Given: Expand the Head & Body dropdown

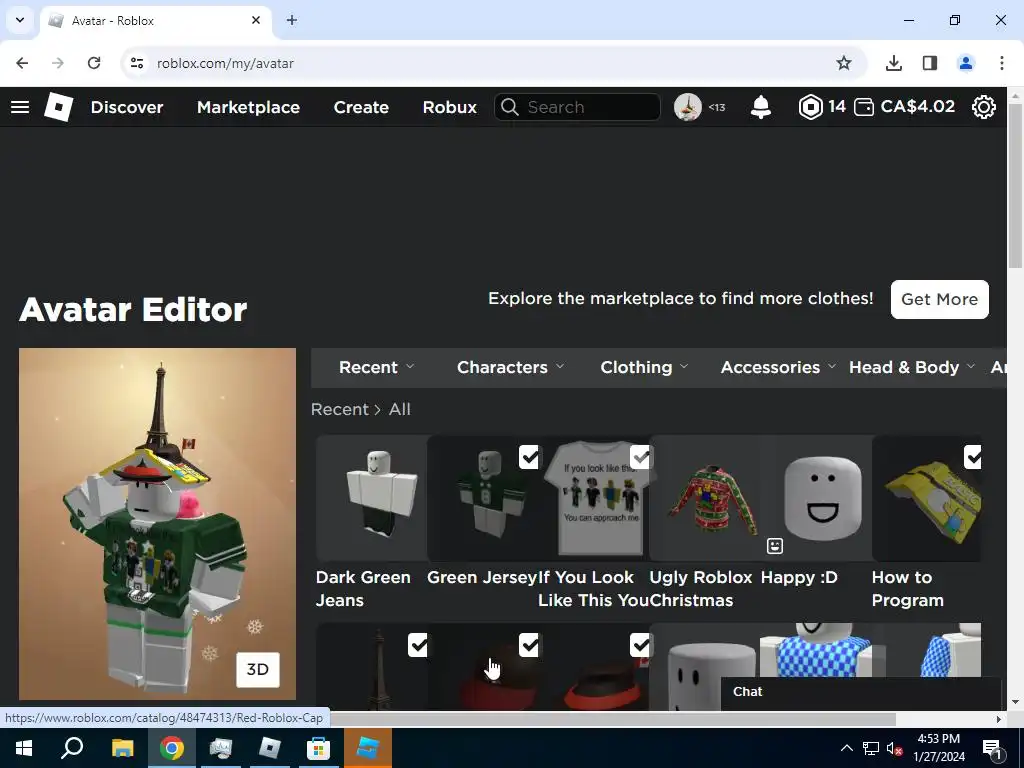Looking at the screenshot, I should click(912, 368).
